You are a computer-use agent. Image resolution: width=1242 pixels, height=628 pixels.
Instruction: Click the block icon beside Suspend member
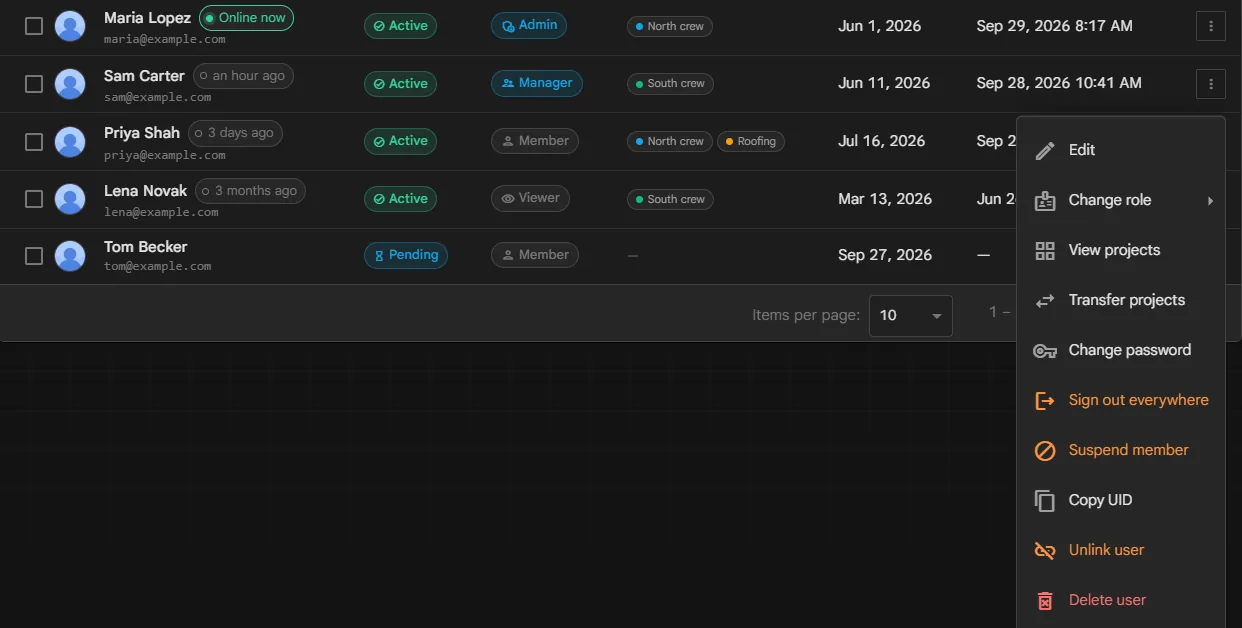pyautogui.click(x=1045, y=450)
